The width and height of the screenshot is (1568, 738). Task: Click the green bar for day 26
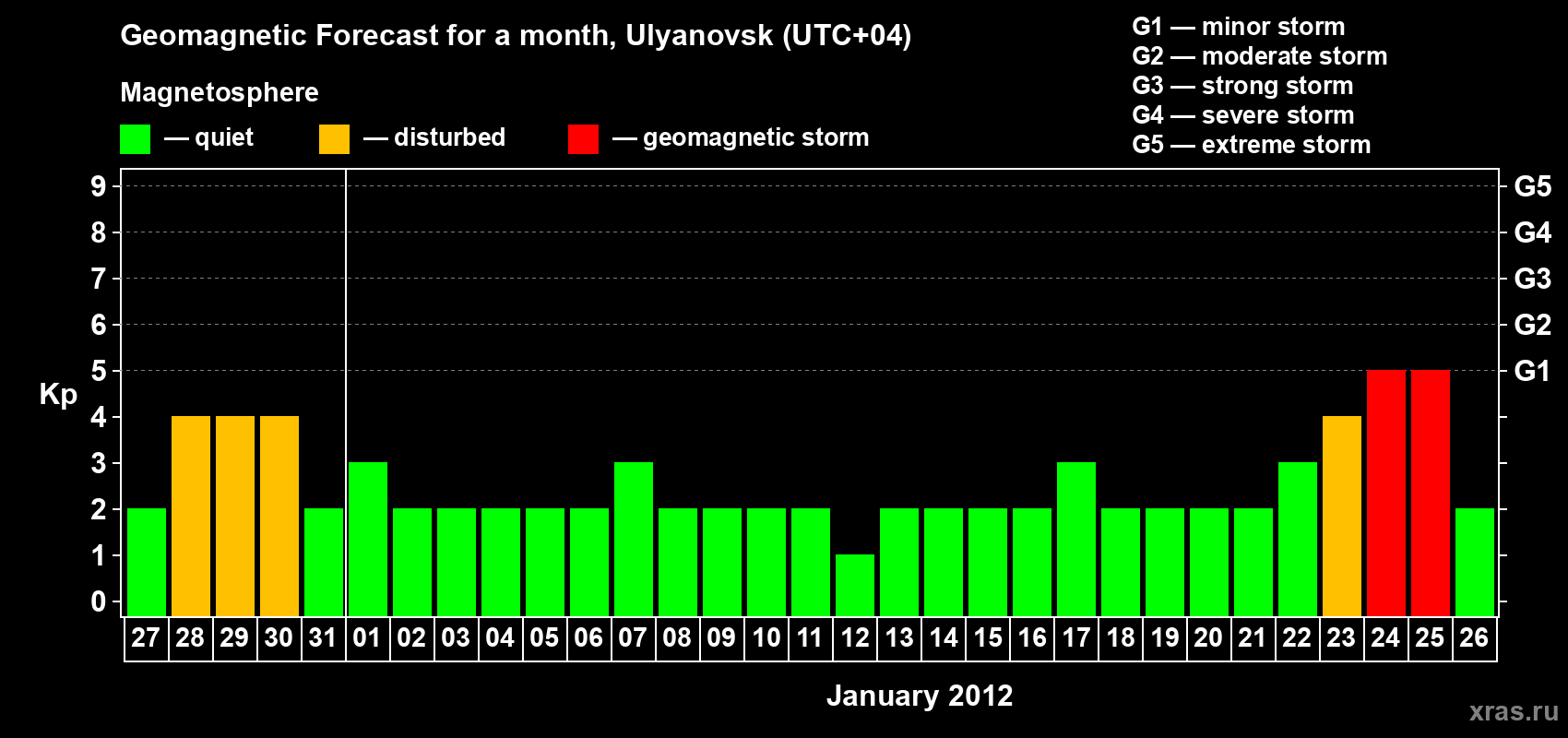point(1475,562)
